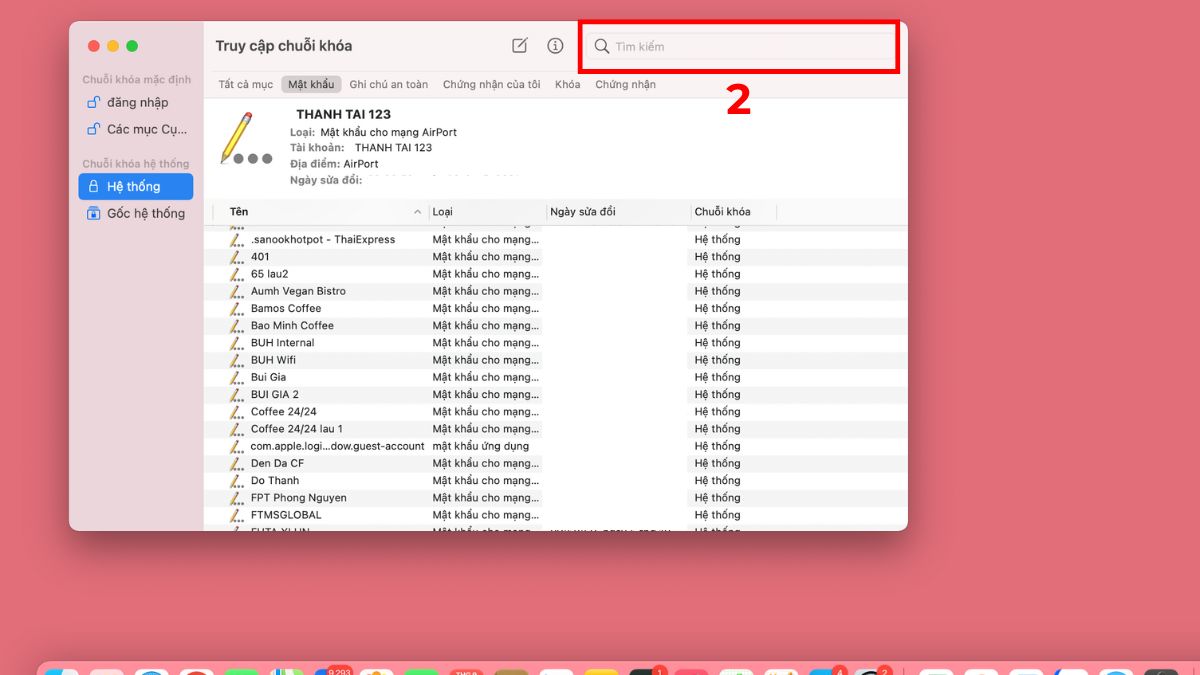Switch to the Tất cả mục tab
The width and height of the screenshot is (1200, 675).
click(x=246, y=85)
